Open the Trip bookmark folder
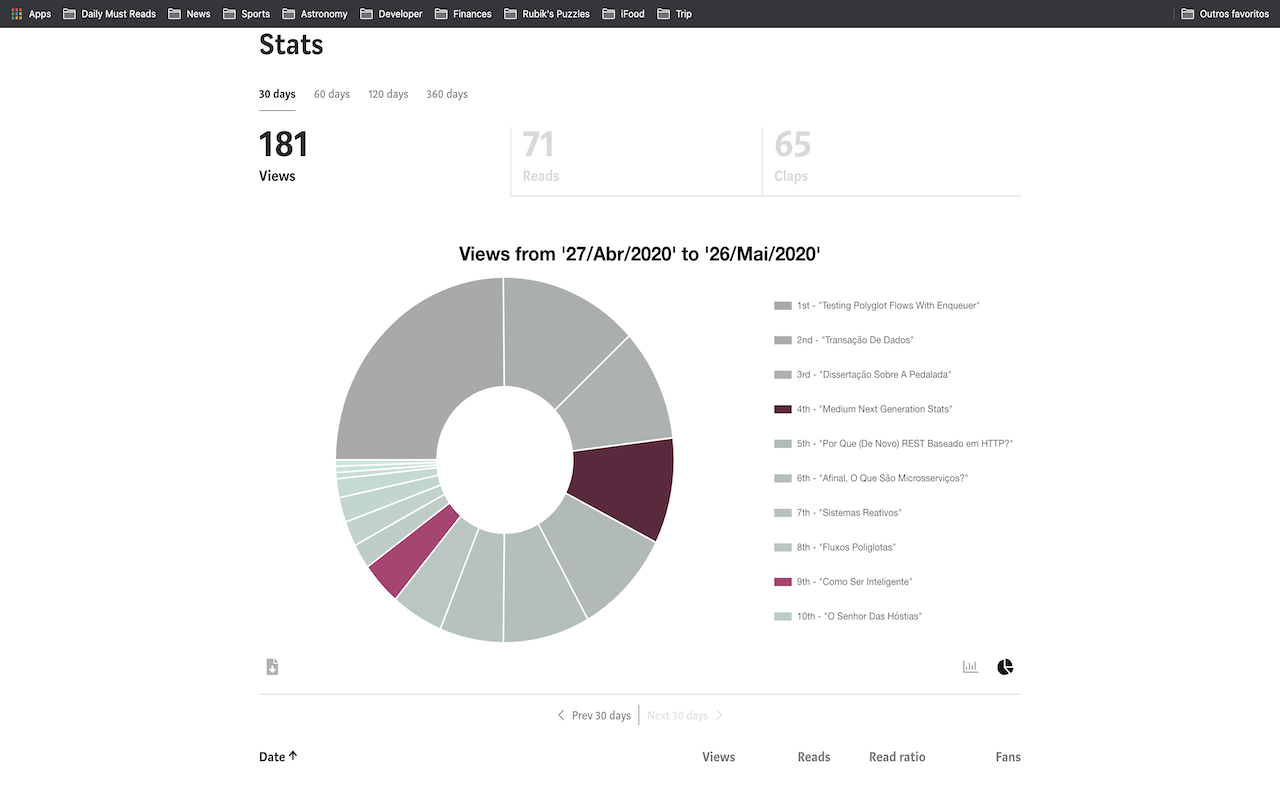1280x800 pixels. [674, 14]
